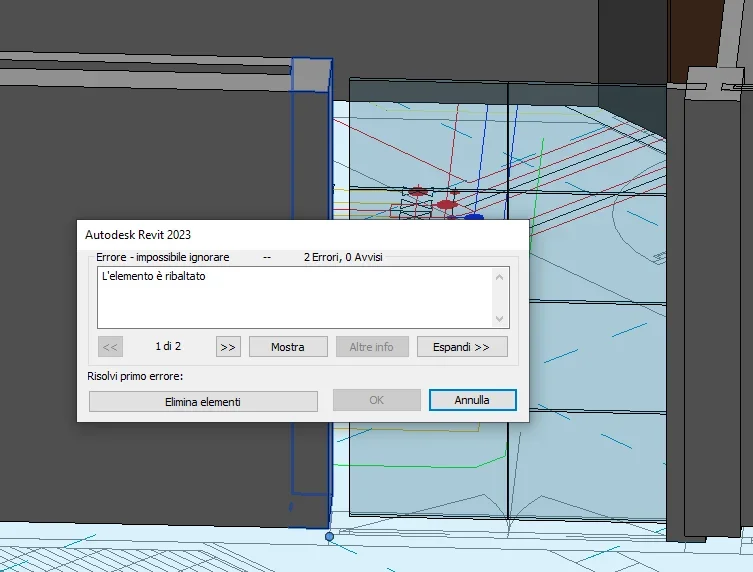The height and width of the screenshot is (572, 753).
Task: Click the blue endpoint grip below the wall
Action: point(329,536)
